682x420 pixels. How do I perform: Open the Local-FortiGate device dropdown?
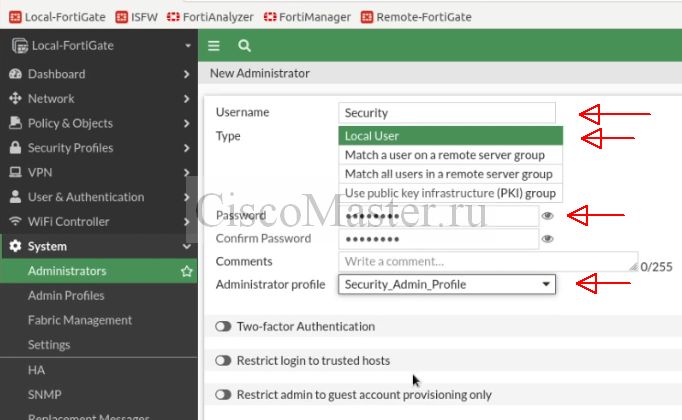[188, 46]
